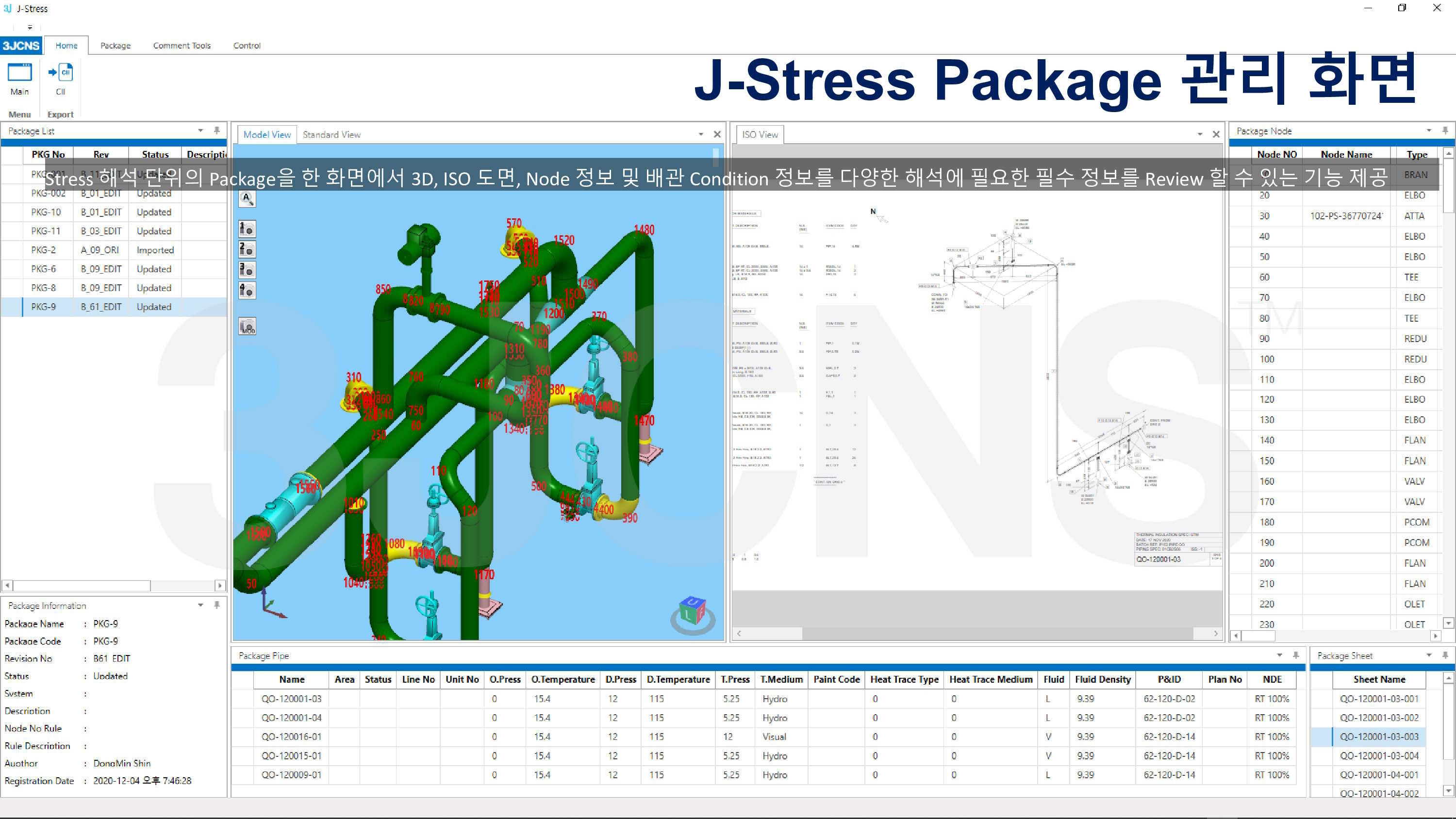The height and width of the screenshot is (819, 1456).
Task: Open the quick access toolbar customize dropdown
Action: (x=30, y=27)
